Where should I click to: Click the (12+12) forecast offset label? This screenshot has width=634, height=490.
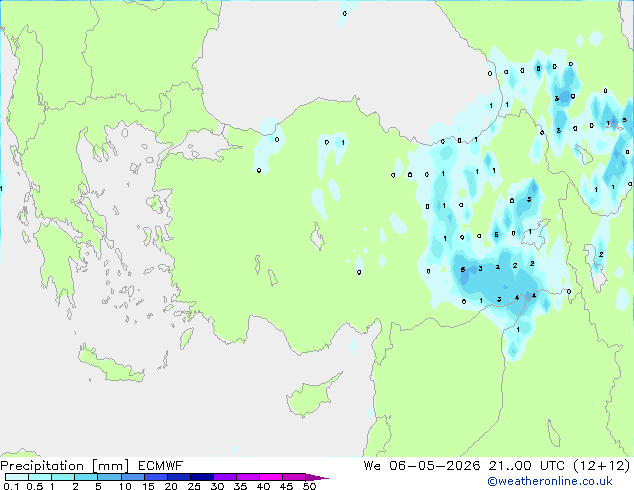pyautogui.click(x=602, y=466)
